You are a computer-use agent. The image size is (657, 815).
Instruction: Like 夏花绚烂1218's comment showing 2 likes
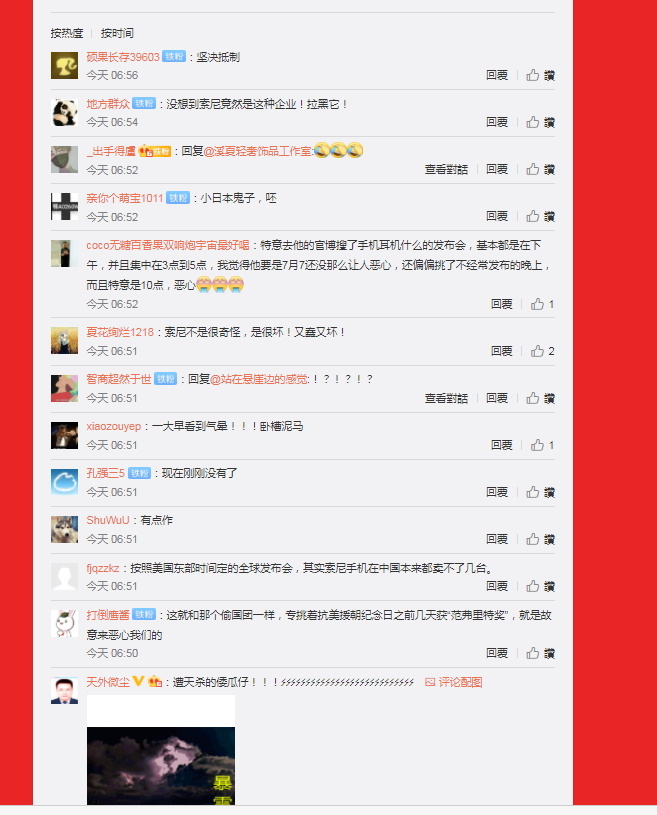(542, 351)
